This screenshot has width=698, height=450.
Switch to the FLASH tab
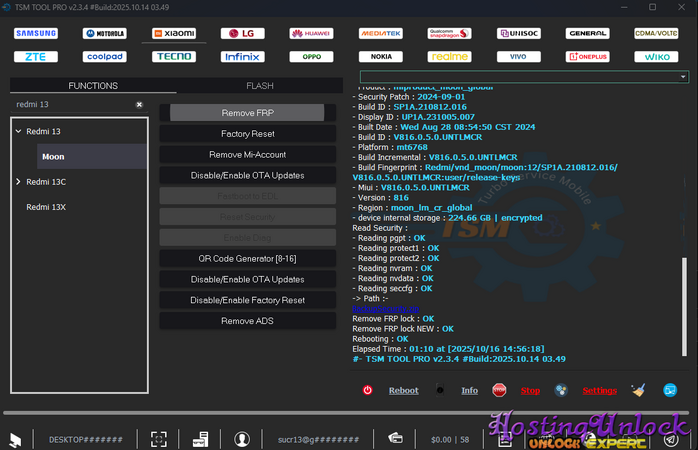259,86
